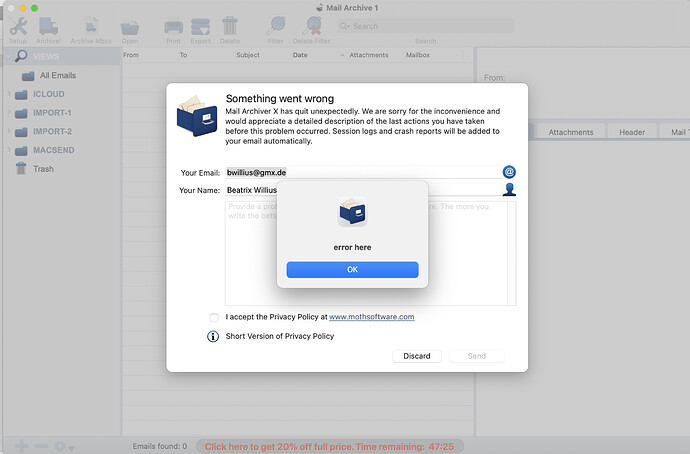
Task: Click the toolbar Search field
Action: 425,26
